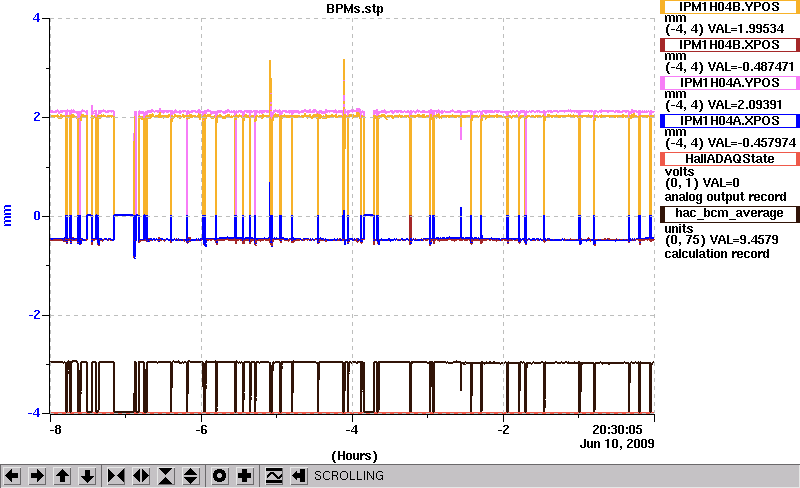Zoom out horizontally with the outward-triangles icon

(x=141, y=476)
